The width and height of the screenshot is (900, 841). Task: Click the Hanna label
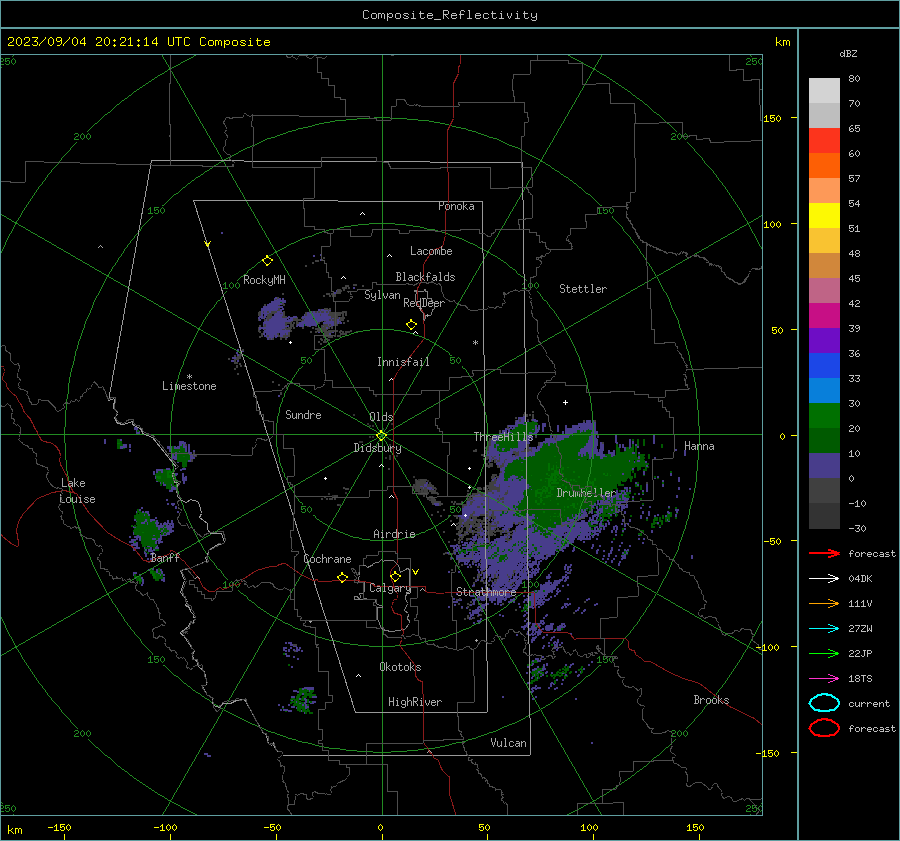pos(699,446)
